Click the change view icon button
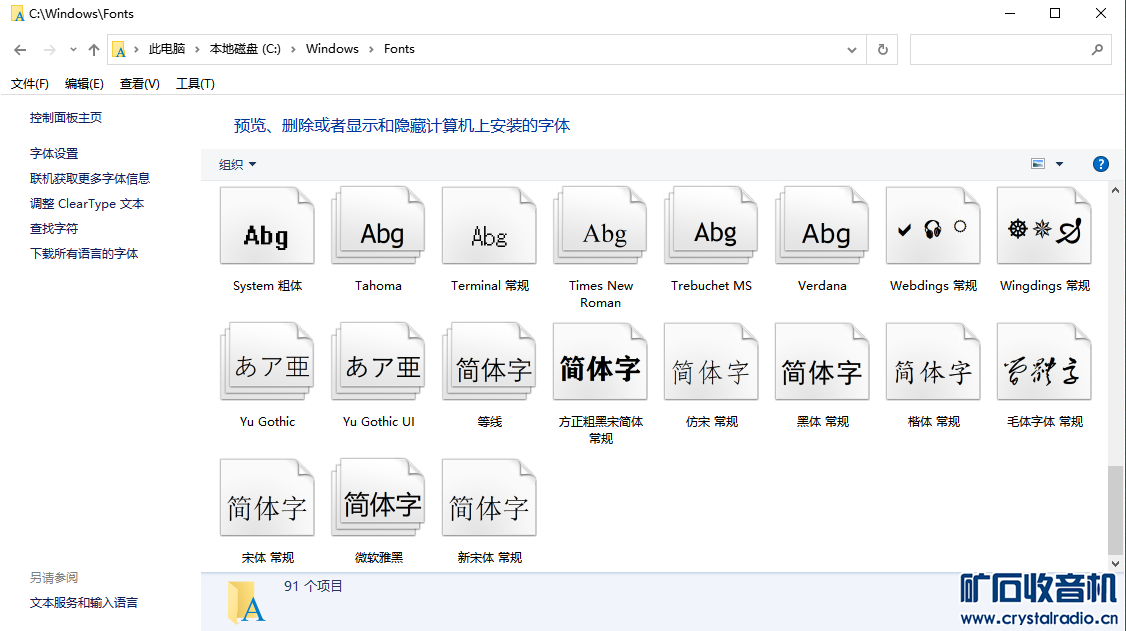This screenshot has width=1126, height=631. coord(1038,164)
